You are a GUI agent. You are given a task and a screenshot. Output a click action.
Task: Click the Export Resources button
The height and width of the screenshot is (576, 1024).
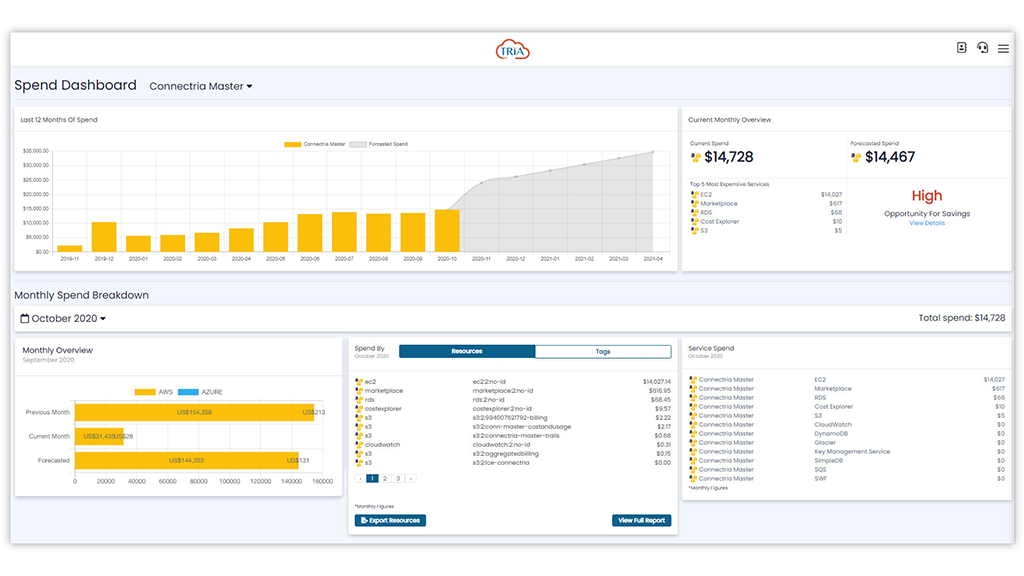(391, 520)
